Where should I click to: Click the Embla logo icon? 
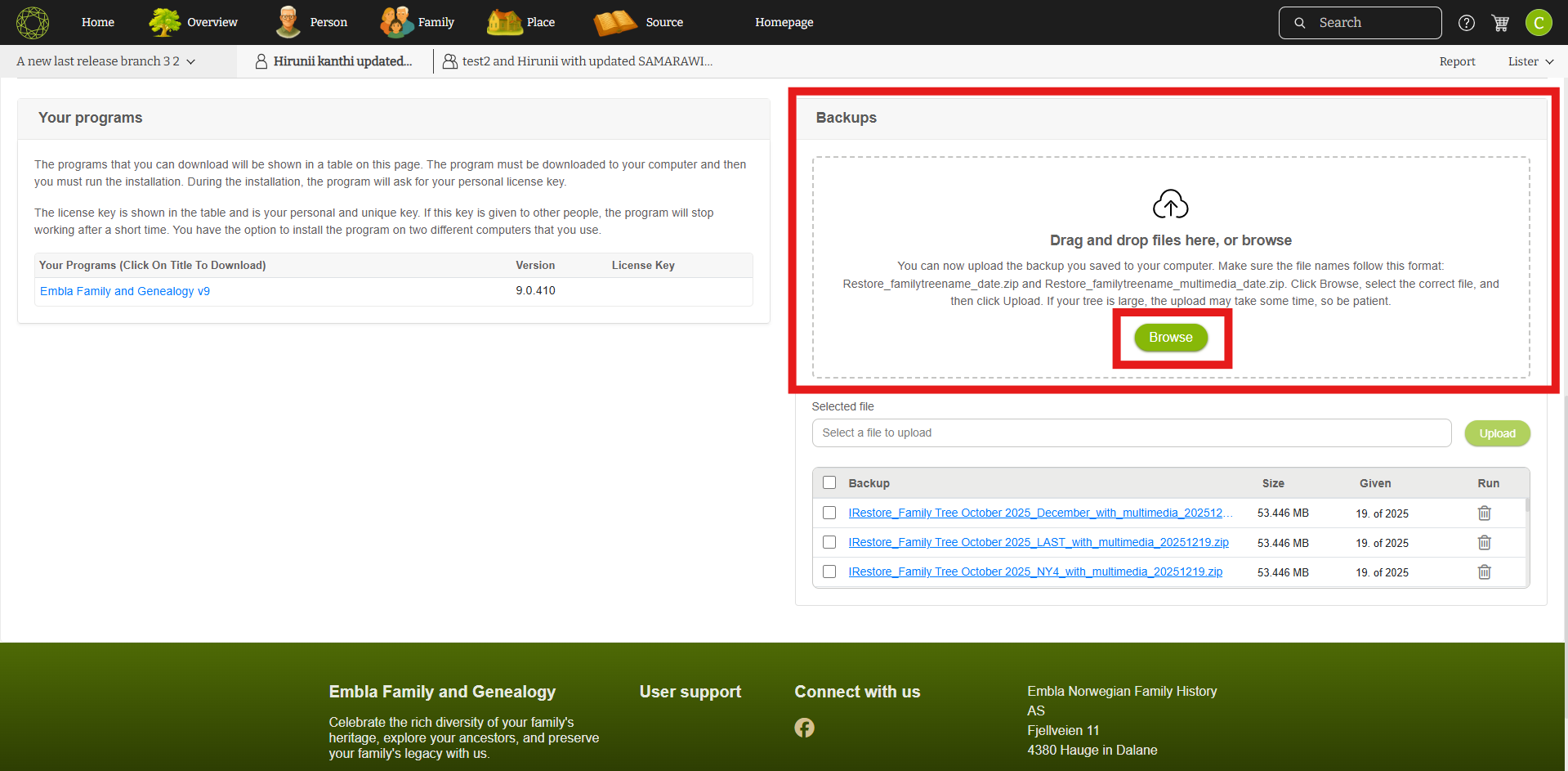(x=33, y=22)
